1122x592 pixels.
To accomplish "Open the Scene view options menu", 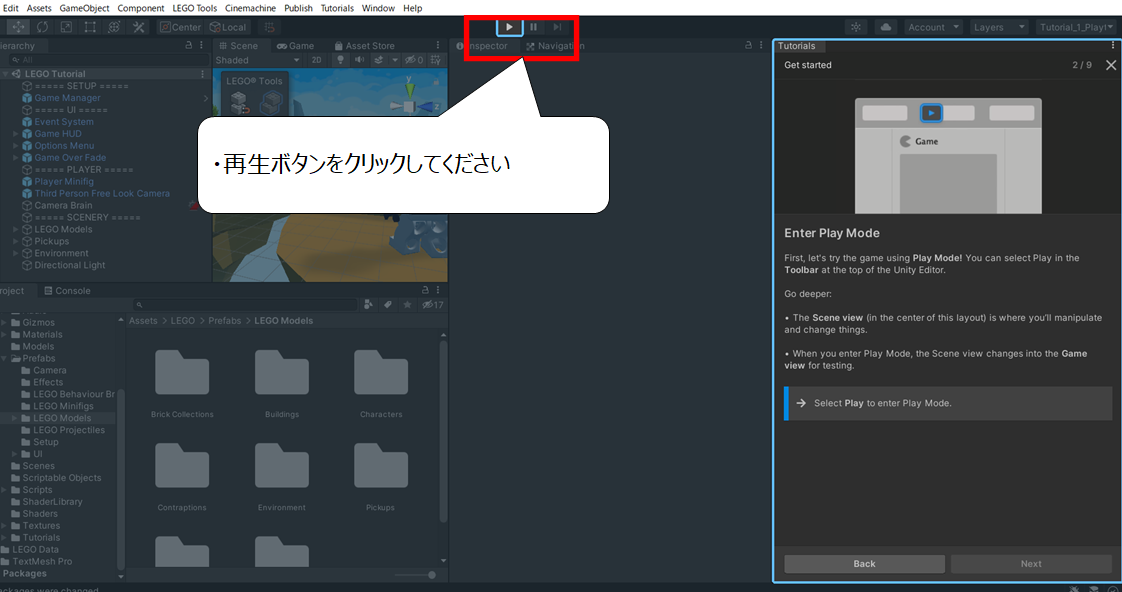I will 438,45.
